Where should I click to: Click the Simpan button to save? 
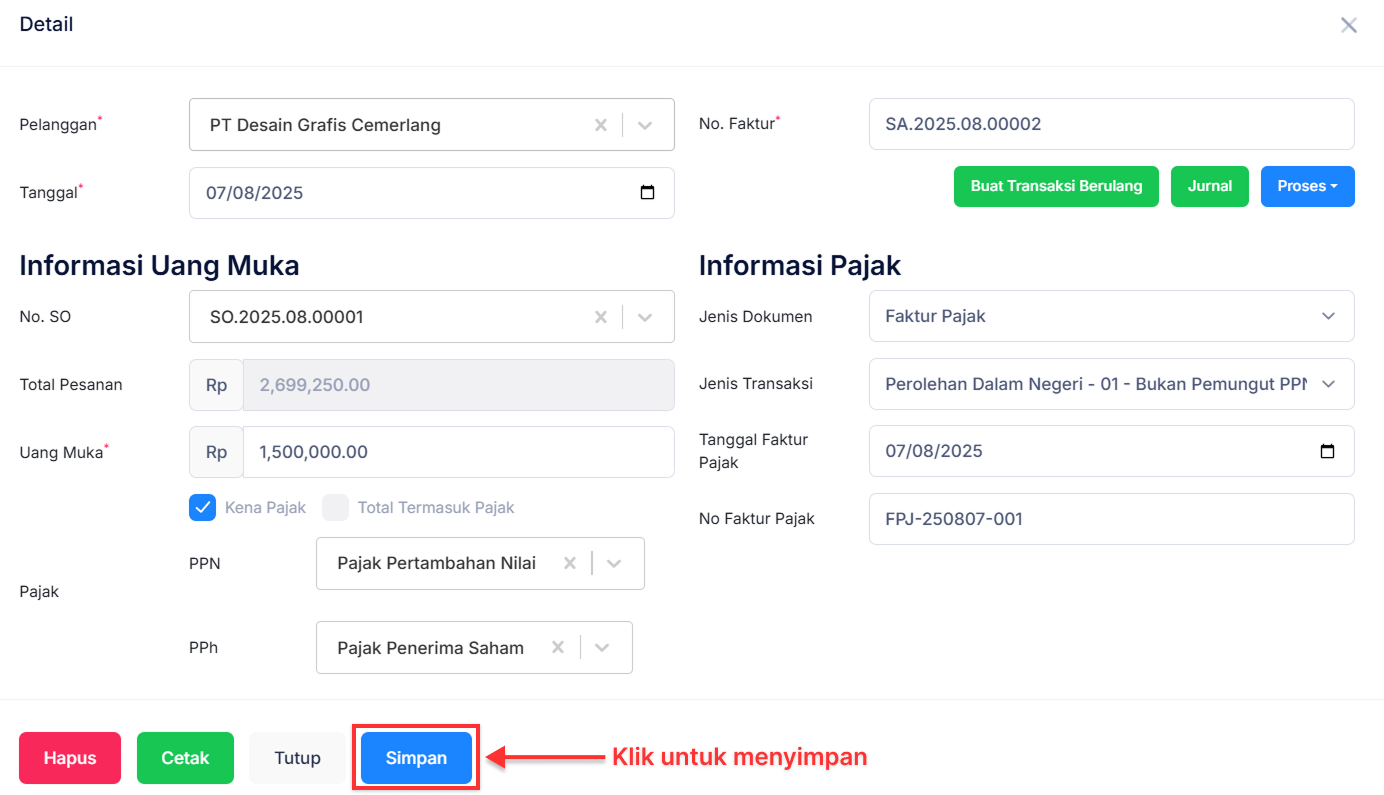coord(415,757)
